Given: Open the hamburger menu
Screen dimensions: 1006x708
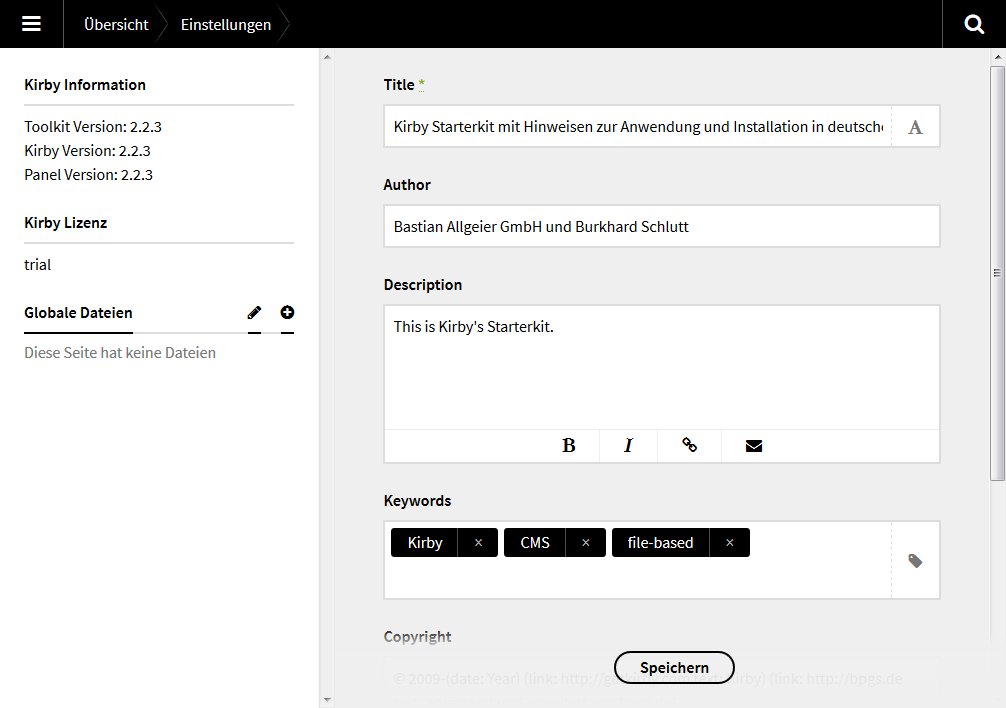Looking at the screenshot, I should (x=31, y=24).
